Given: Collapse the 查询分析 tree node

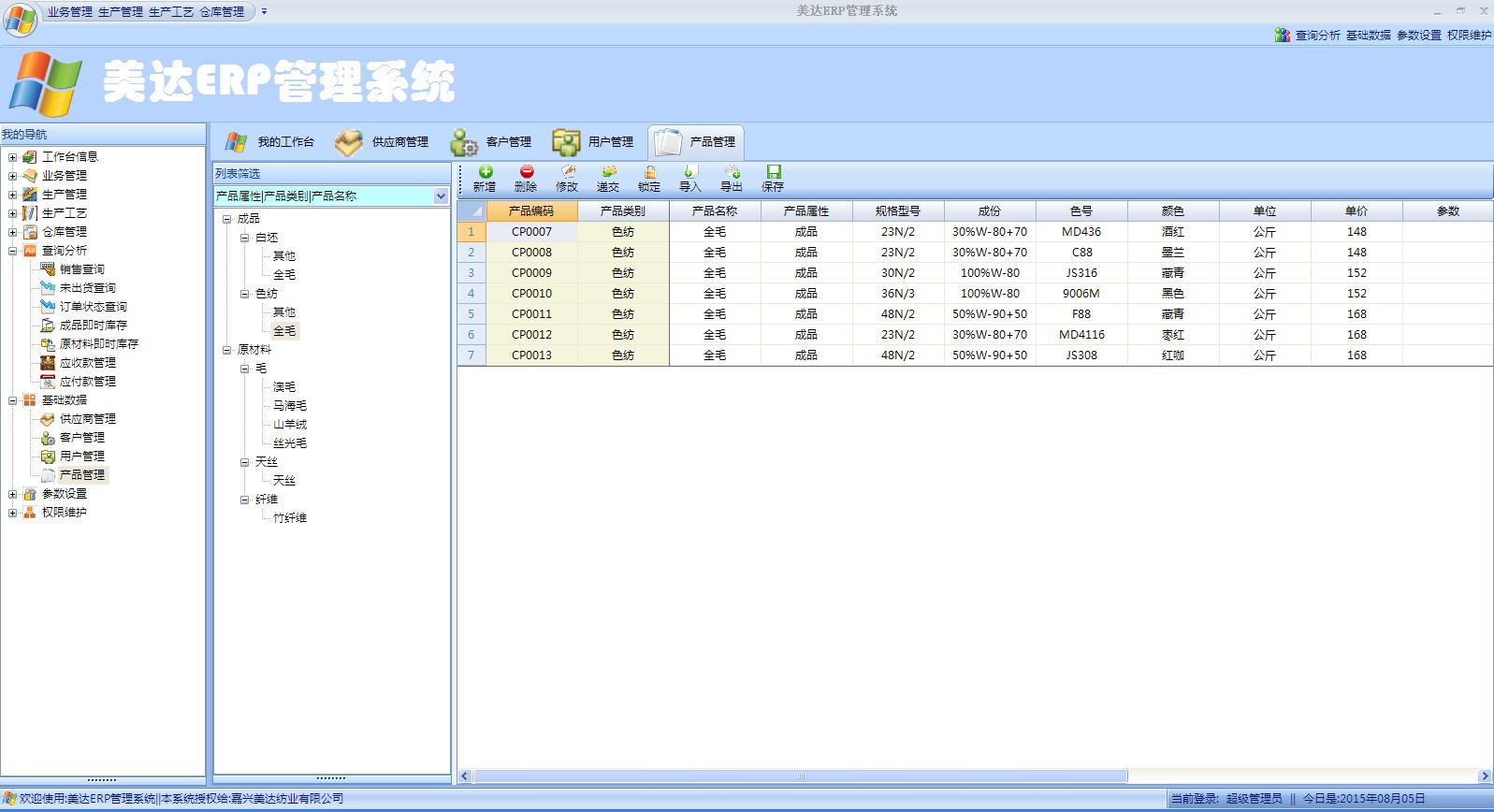Looking at the screenshot, I should (12, 251).
